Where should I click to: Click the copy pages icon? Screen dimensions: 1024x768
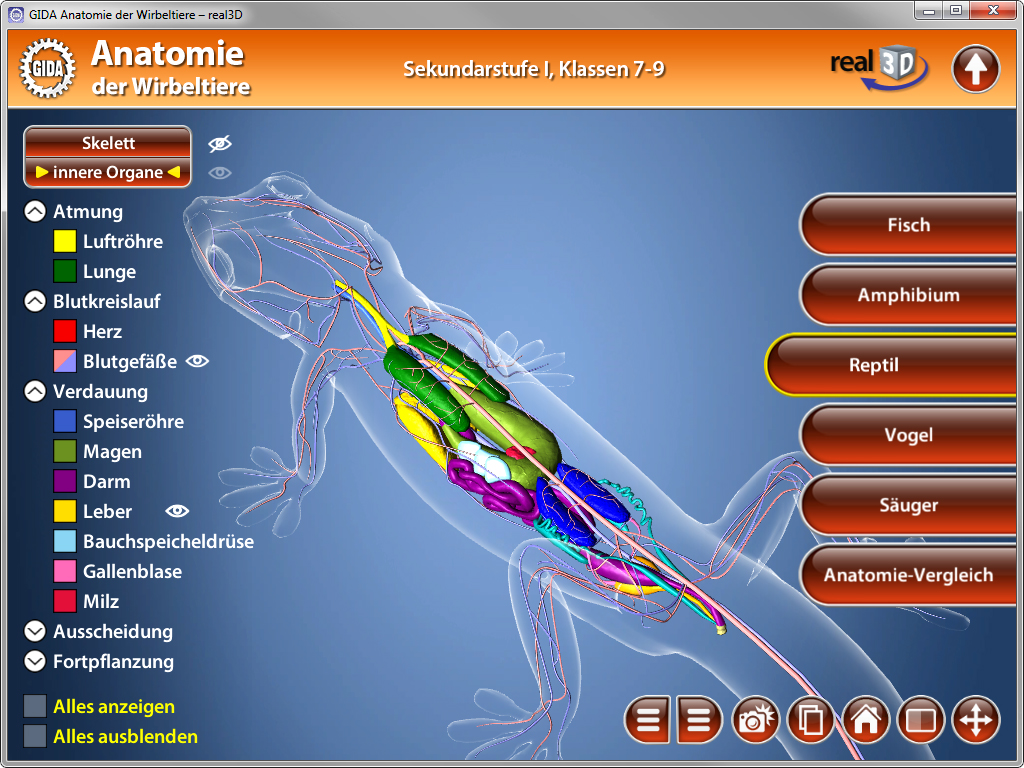(811, 719)
